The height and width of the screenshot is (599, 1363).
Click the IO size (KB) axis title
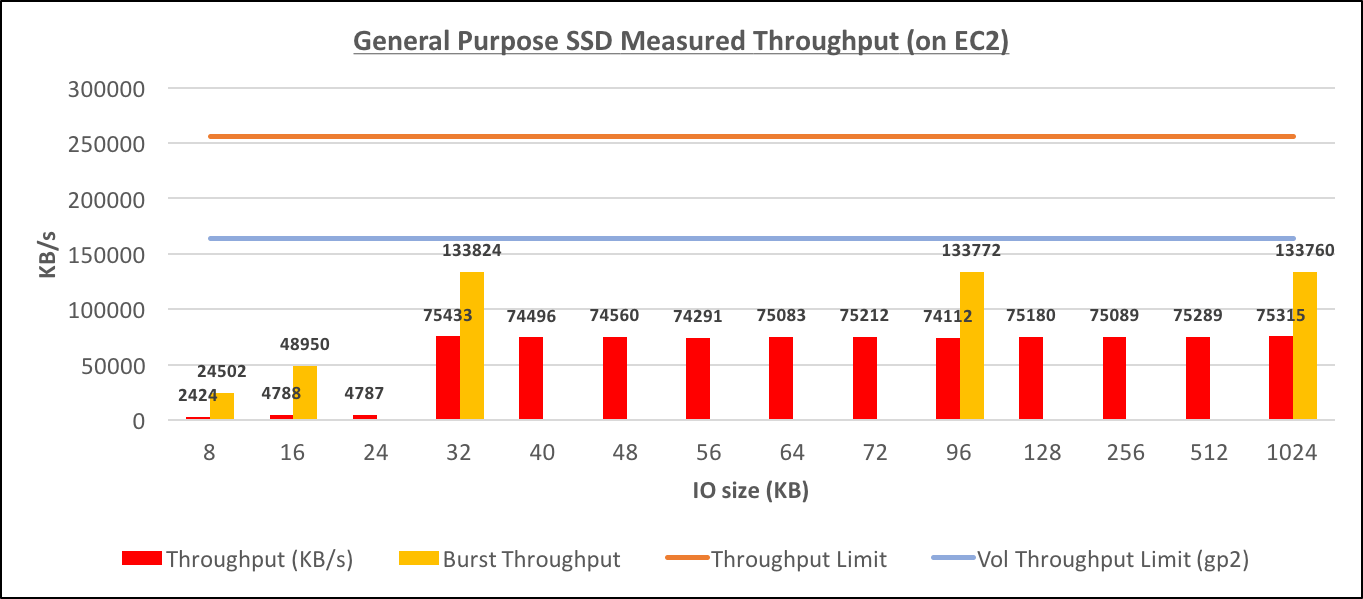[x=750, y=491]
